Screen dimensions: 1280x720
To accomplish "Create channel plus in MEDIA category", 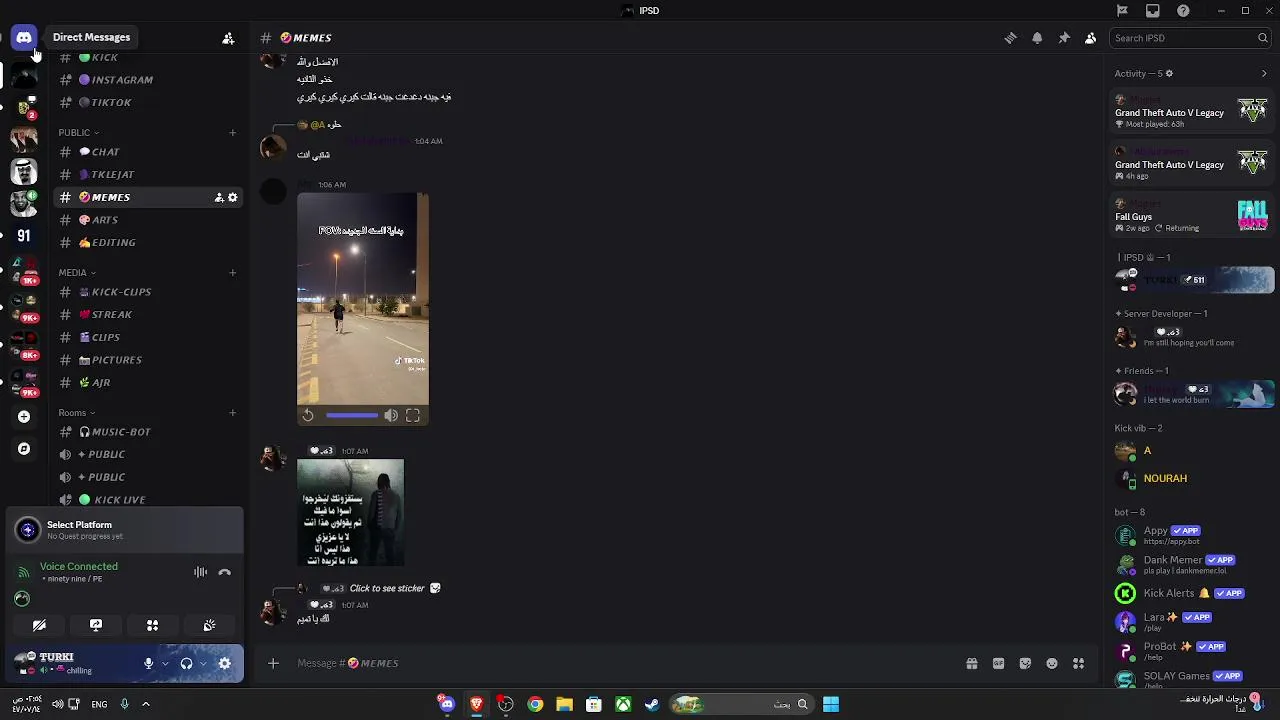I will coord(233,272).
